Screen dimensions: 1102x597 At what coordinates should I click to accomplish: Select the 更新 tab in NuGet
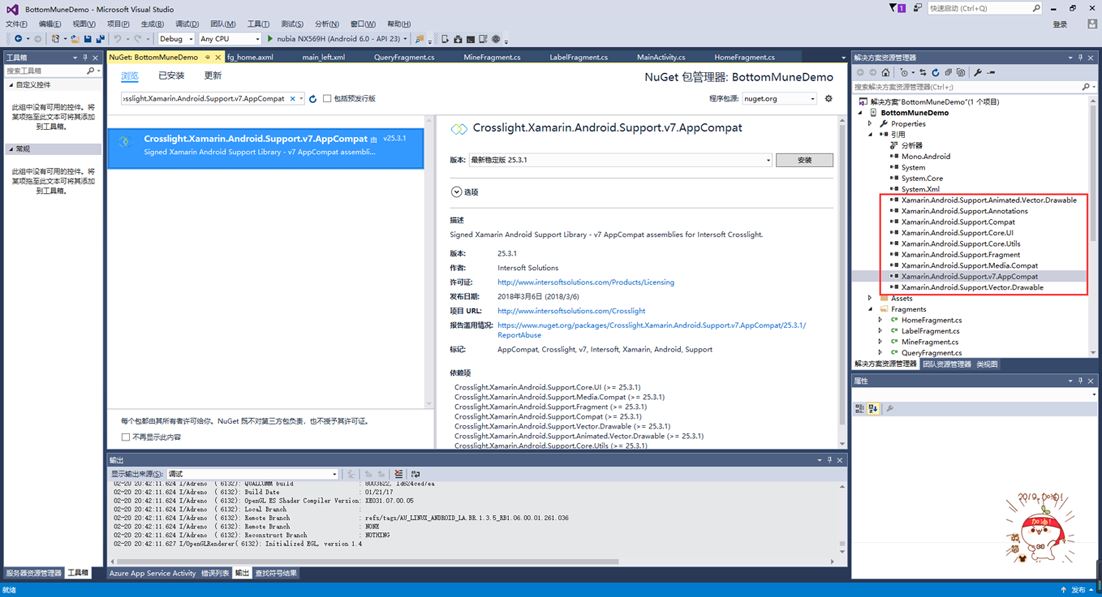coord(212,76)
